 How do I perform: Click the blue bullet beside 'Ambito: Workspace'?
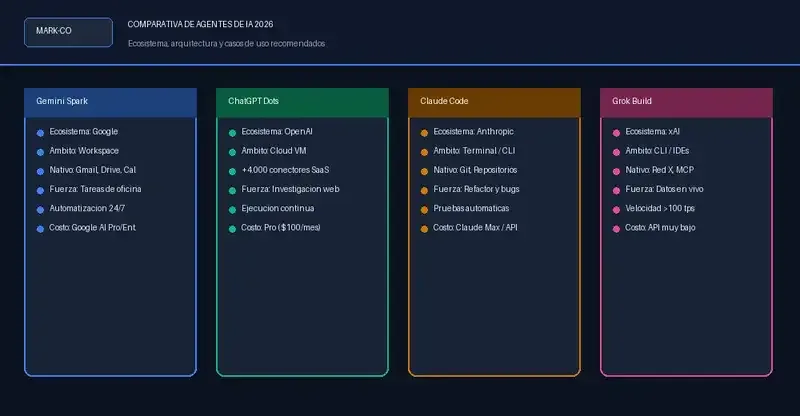[x=40, y=152]
